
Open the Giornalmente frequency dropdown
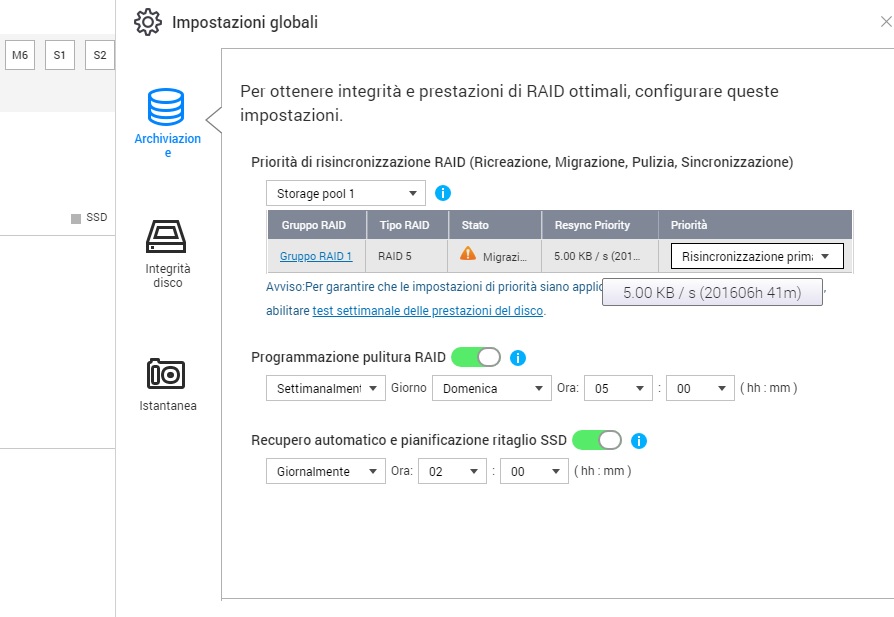pos(325,471)
